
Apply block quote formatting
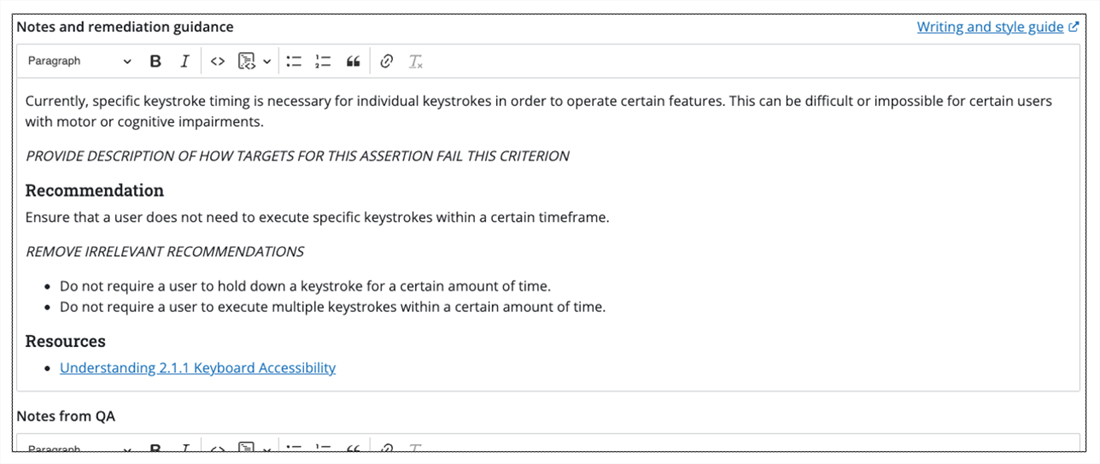pyautogui.click(x=352, y=62)
